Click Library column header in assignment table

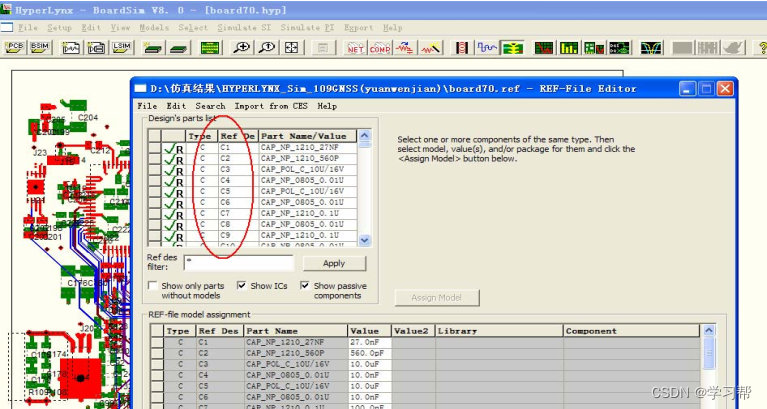coord(499,331)
